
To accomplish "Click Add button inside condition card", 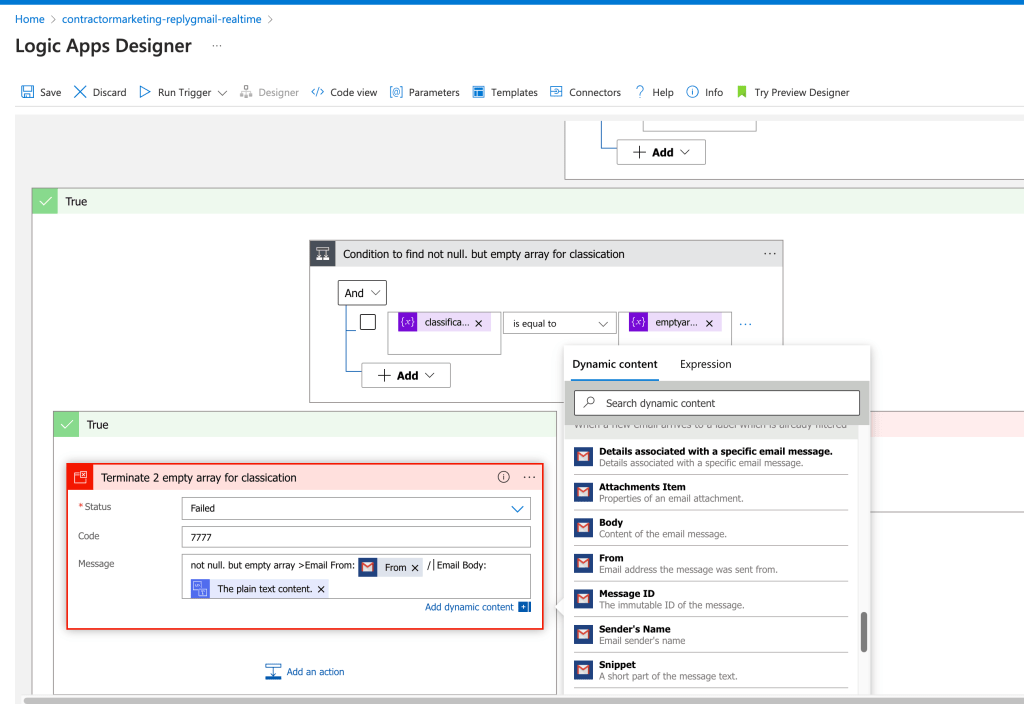I will (x=406, y=376).
